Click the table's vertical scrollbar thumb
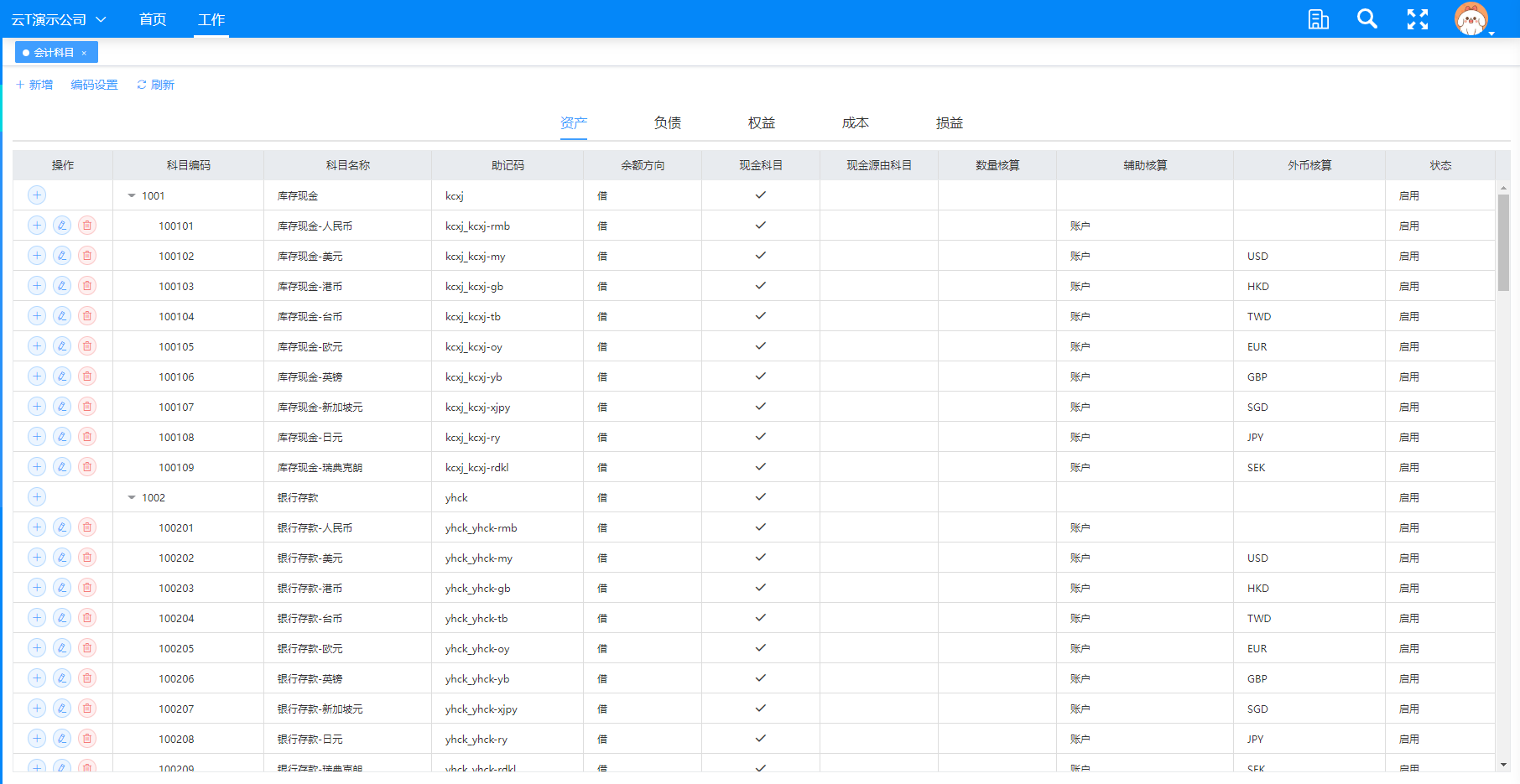Image resolution: width=1520 pixels, height=784 pixels. [1503, 243]
